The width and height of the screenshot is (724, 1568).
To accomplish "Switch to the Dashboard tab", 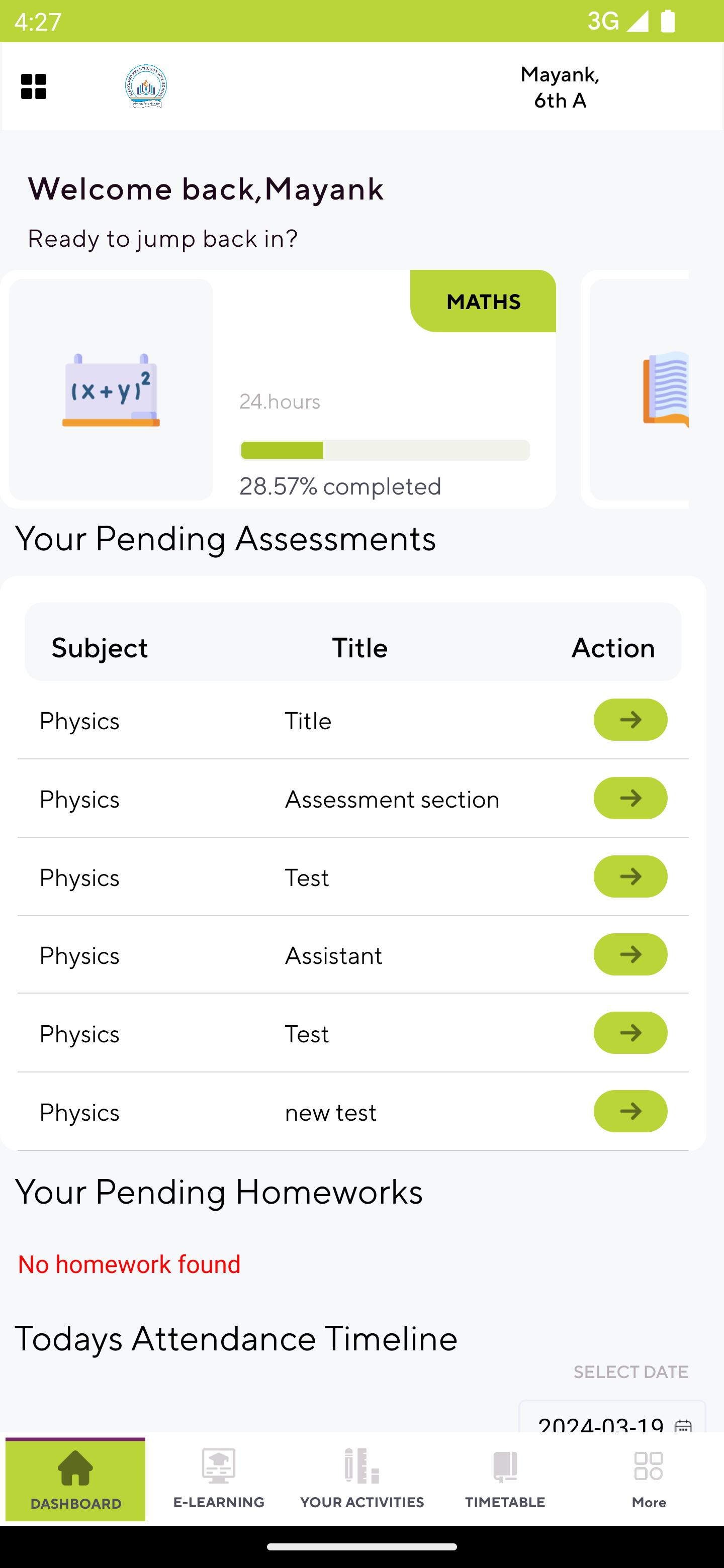I will point(75,1479).
